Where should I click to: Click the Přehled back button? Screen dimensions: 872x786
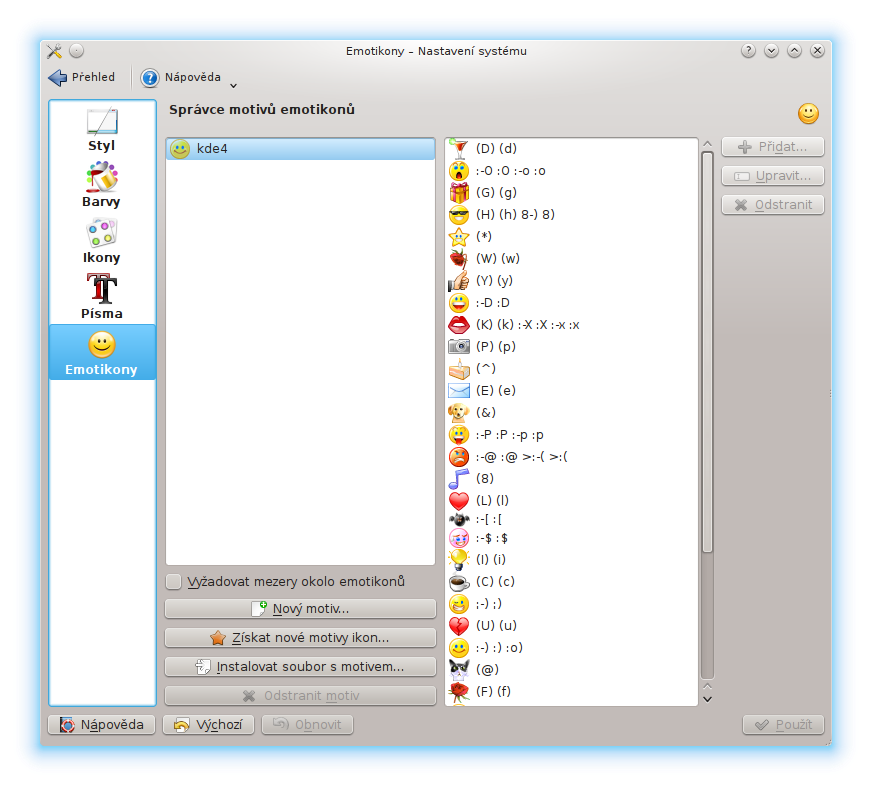click(82, 77)
